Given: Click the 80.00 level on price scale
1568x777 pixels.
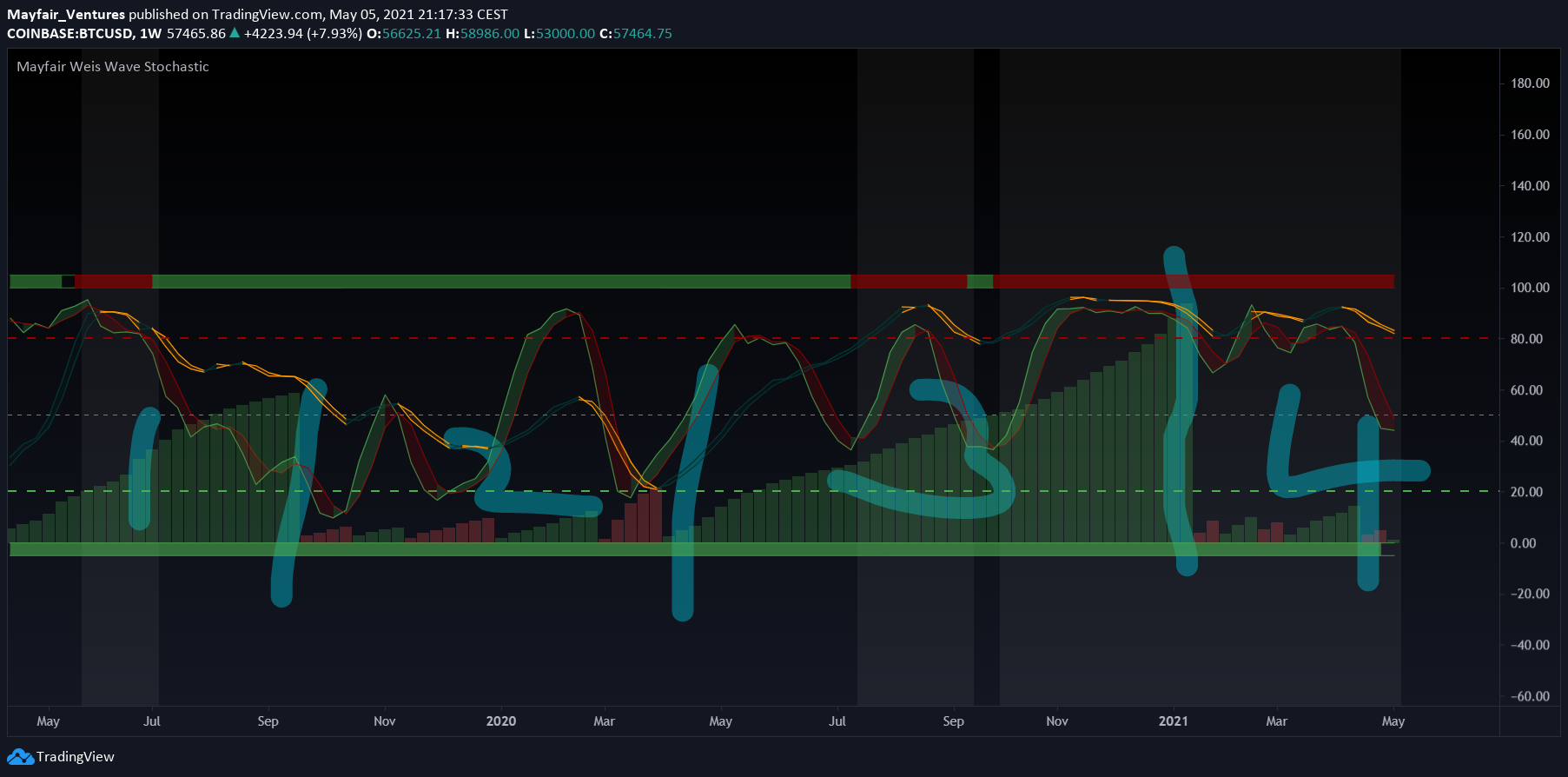Looking at the screenshot, I should tap(1526, 339).
